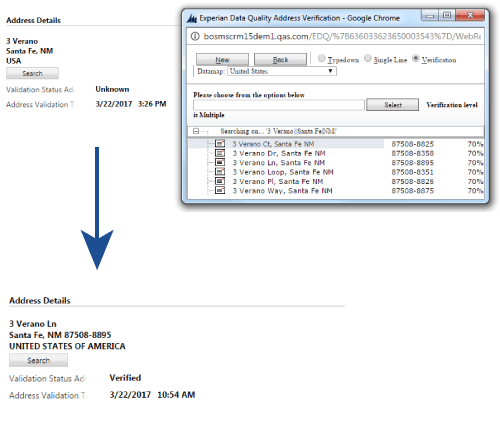Viewport: 500px width, 426px height.
Task: Choose 3 Verano Ln, Santa Fe NM result
Action: click(x=279, y=163)
